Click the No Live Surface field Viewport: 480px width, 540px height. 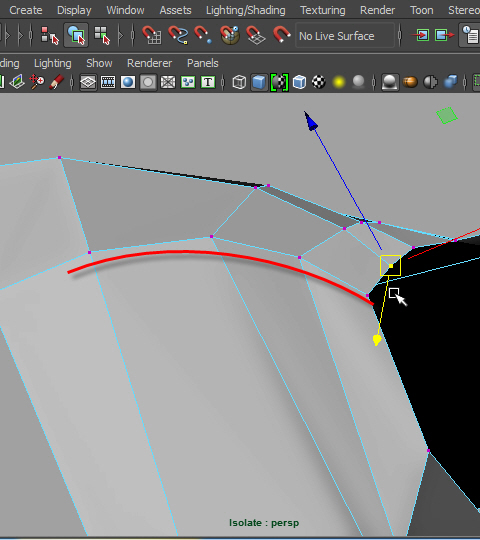click(345, 36)
